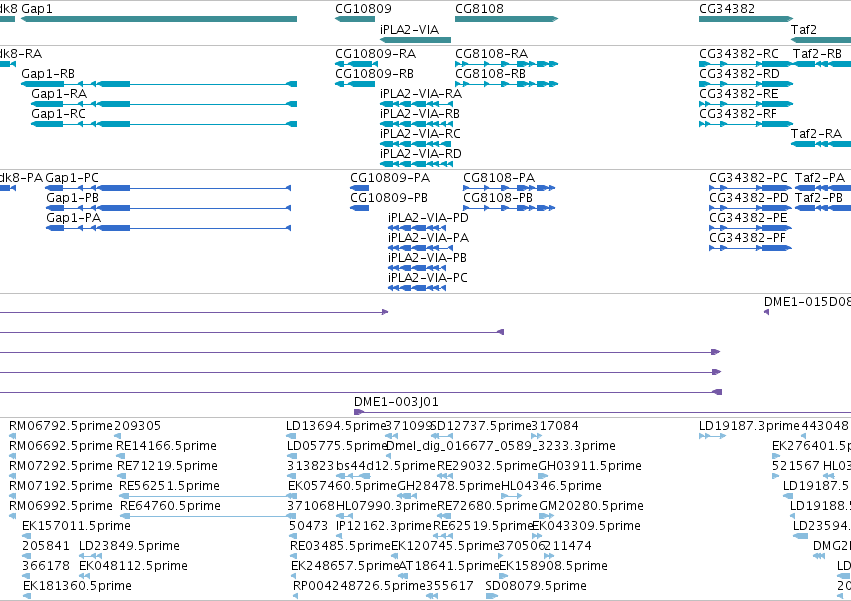Select the Gap1 gene bar glyph
Viewport: 851px width, 601px height.
[x=159, y=19]
